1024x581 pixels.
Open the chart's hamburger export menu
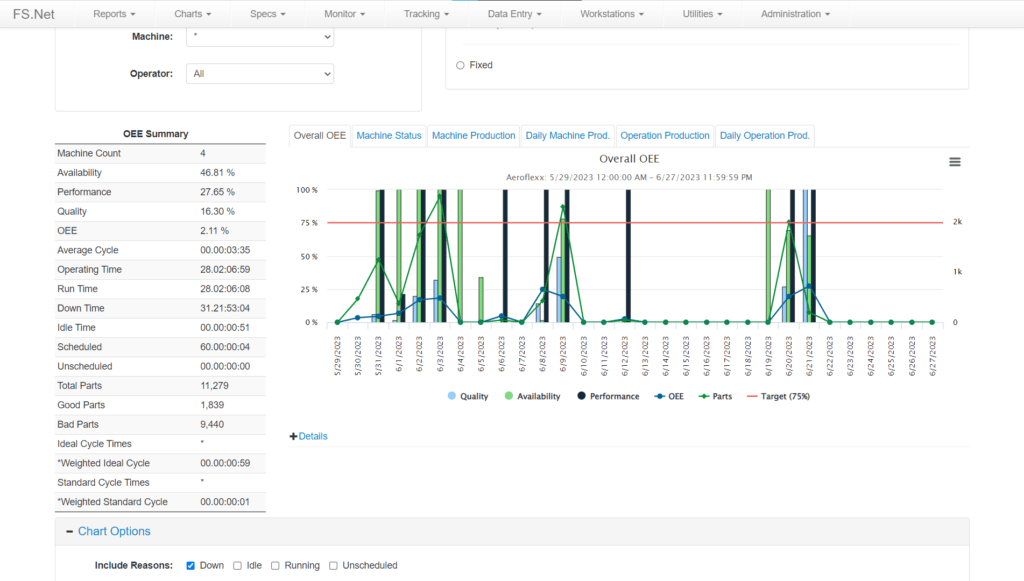point(955,161)
